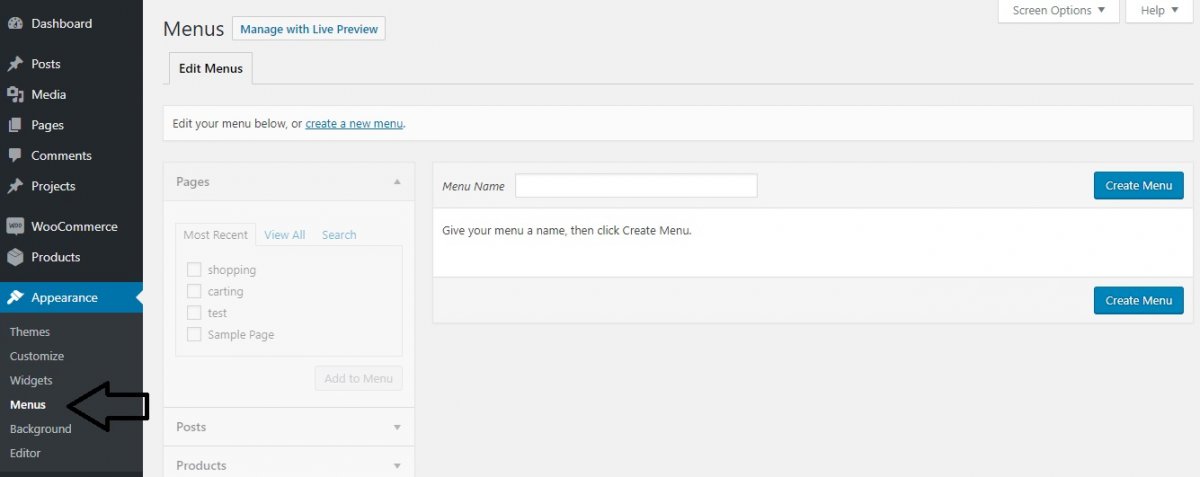Open Background submenu item
This screenshot has height=477, width=1200.
[41, 429]
